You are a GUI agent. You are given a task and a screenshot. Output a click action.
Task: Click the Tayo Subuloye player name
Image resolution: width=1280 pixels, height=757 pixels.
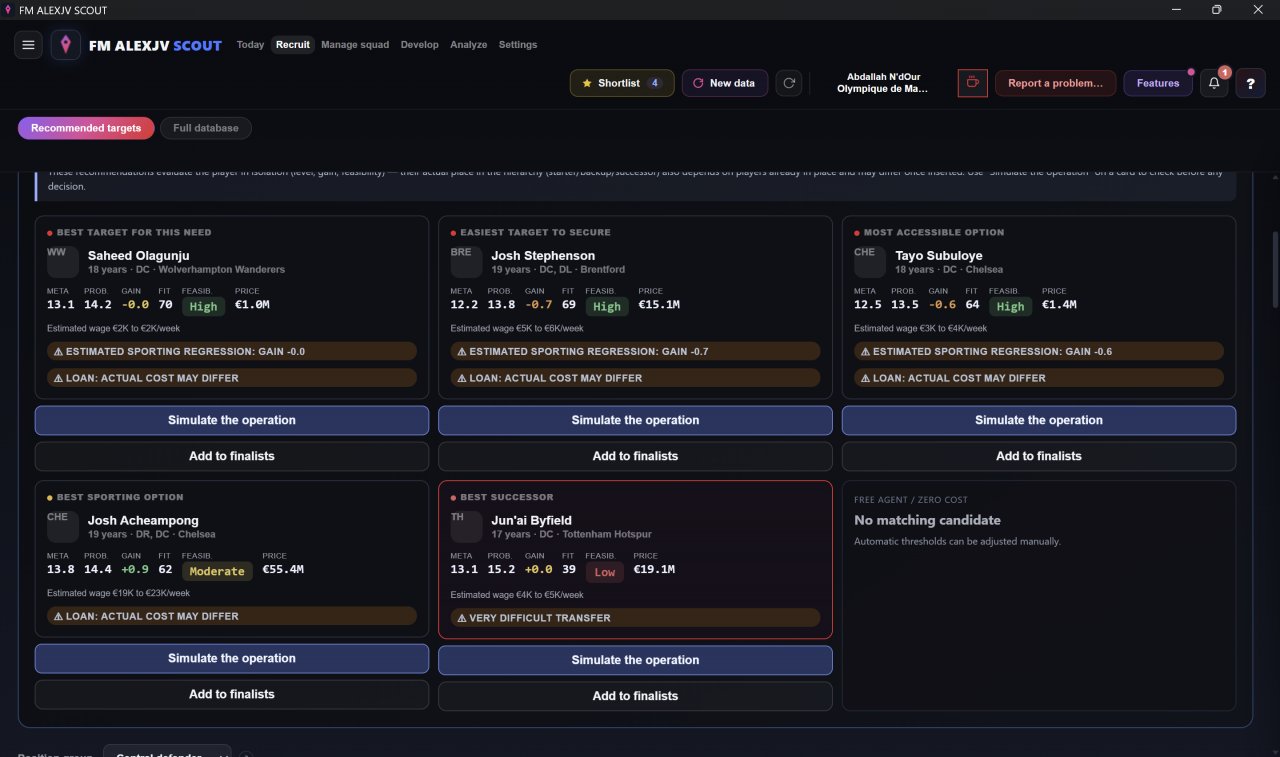(x=938, y=256)
